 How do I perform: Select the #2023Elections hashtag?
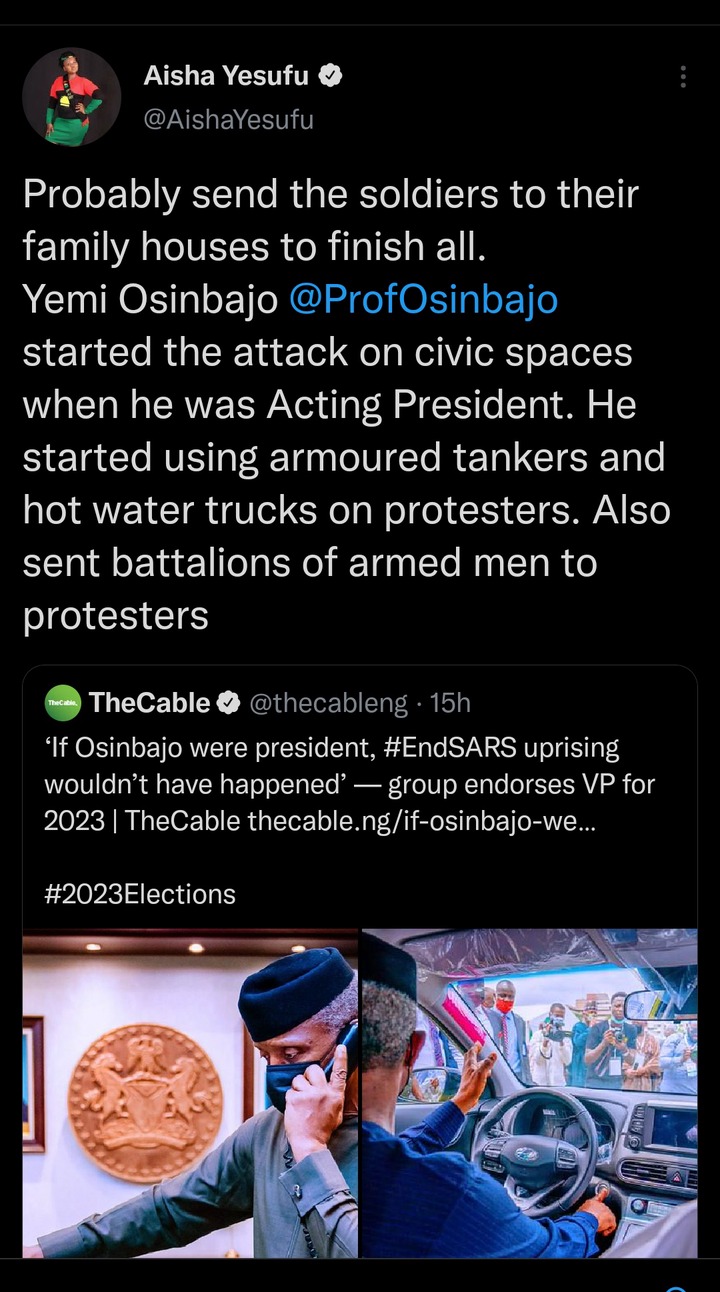(140, 893)
